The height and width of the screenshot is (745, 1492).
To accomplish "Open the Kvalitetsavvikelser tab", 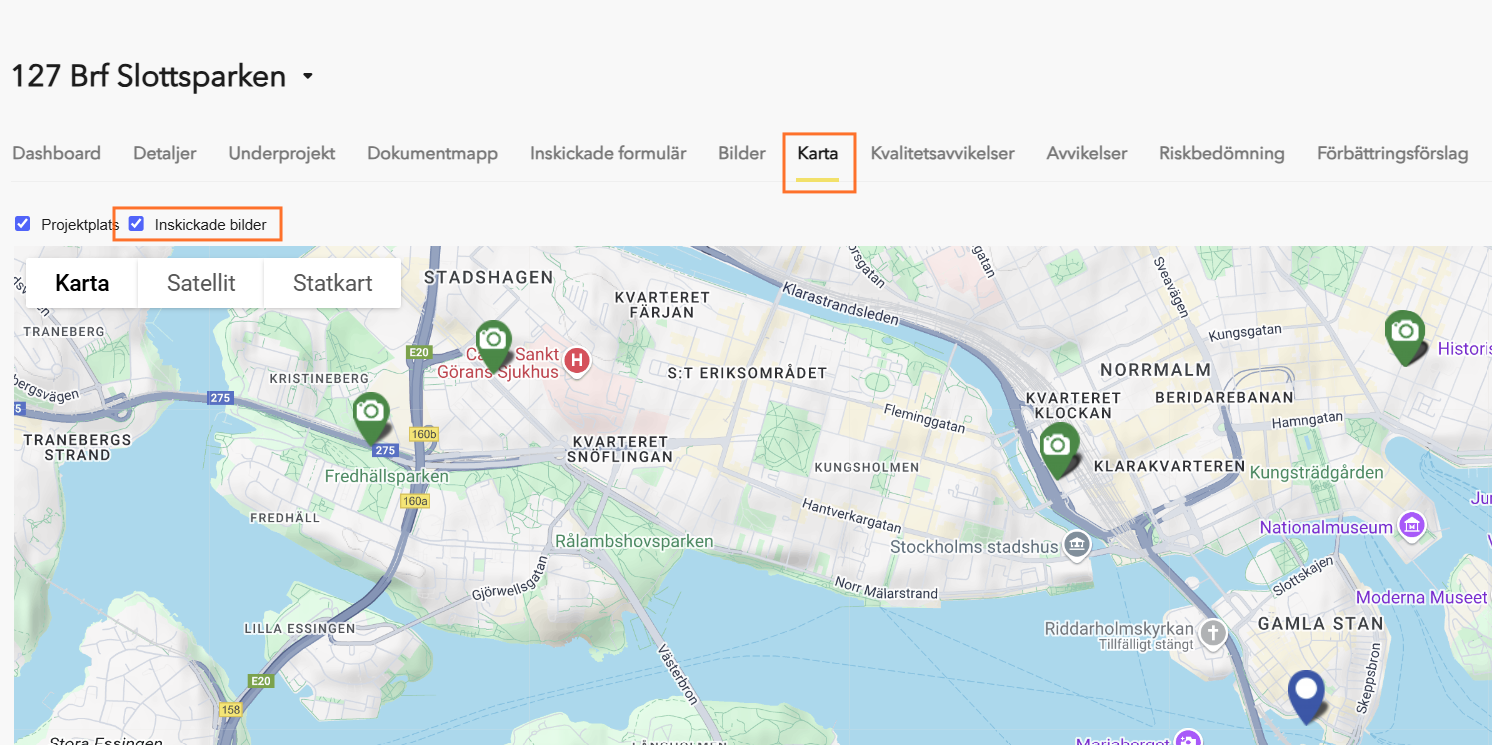I will coord(942,153).
